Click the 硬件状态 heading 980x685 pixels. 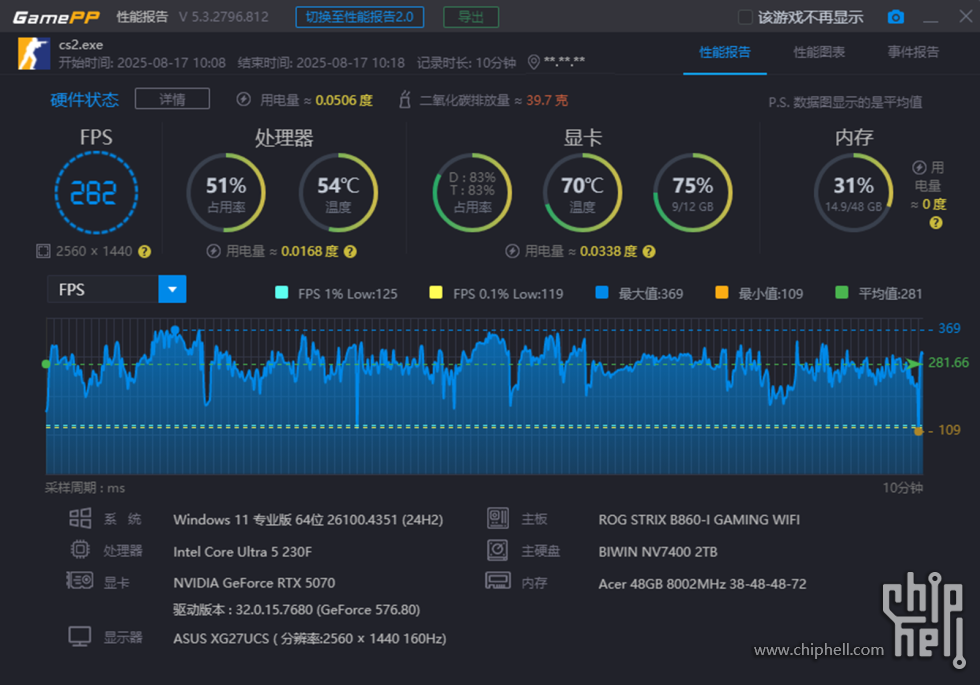[84, 100]
